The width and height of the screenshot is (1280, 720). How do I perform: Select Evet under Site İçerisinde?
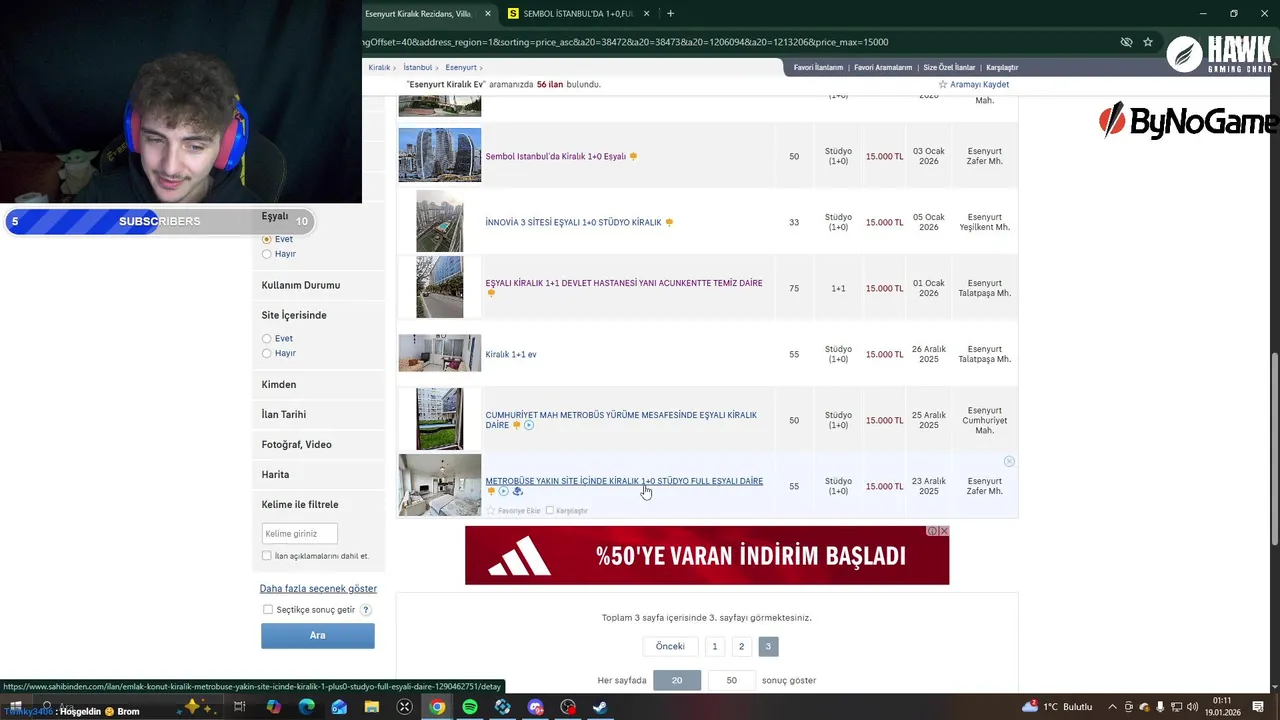(266, 338)
